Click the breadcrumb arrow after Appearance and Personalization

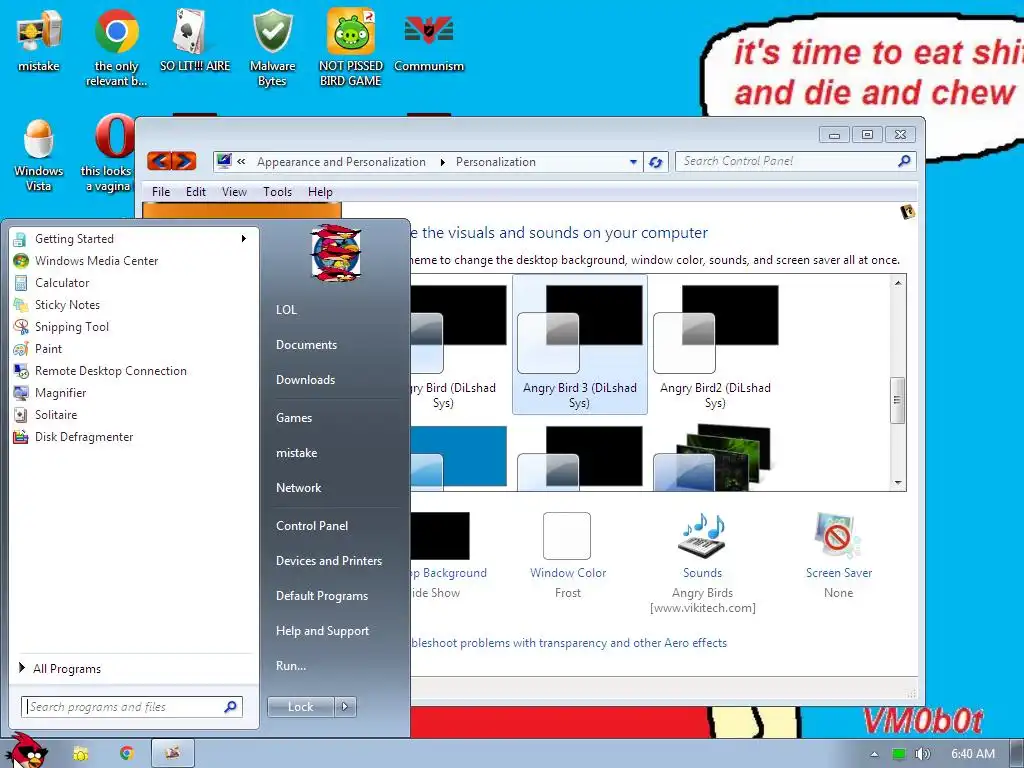pos(442,162)
